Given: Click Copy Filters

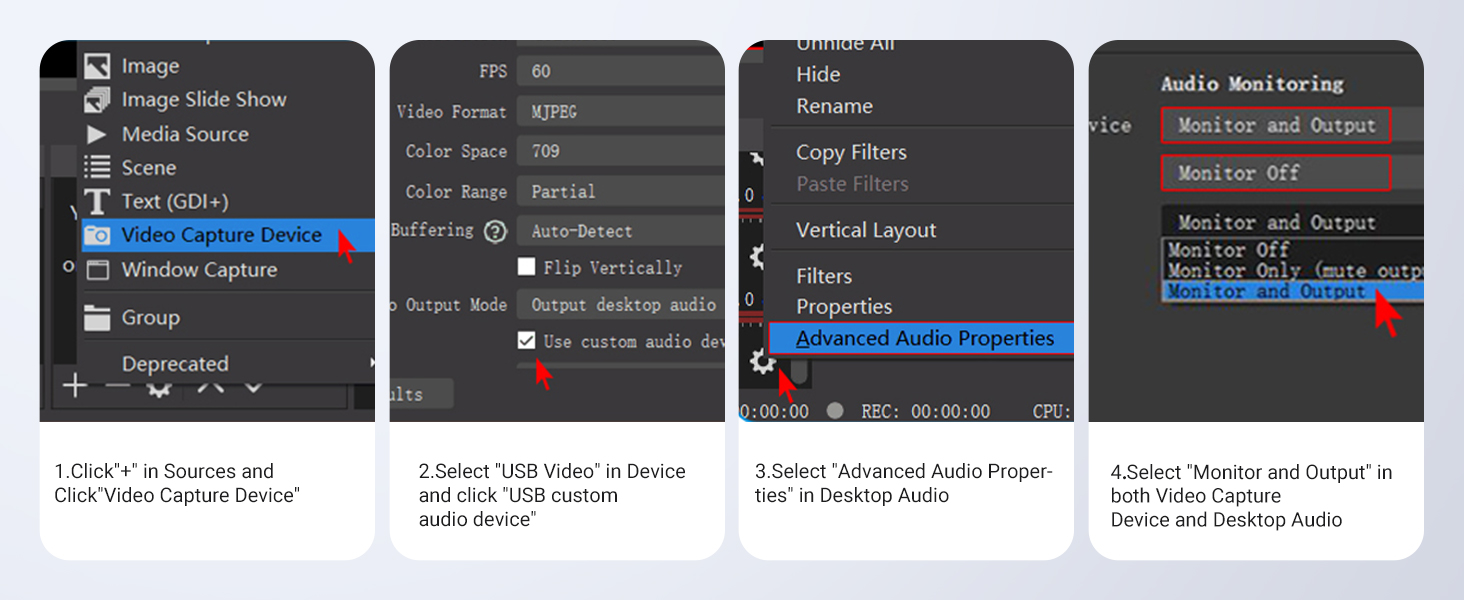Looking at the screenshot, I should [x=851, y=152].
